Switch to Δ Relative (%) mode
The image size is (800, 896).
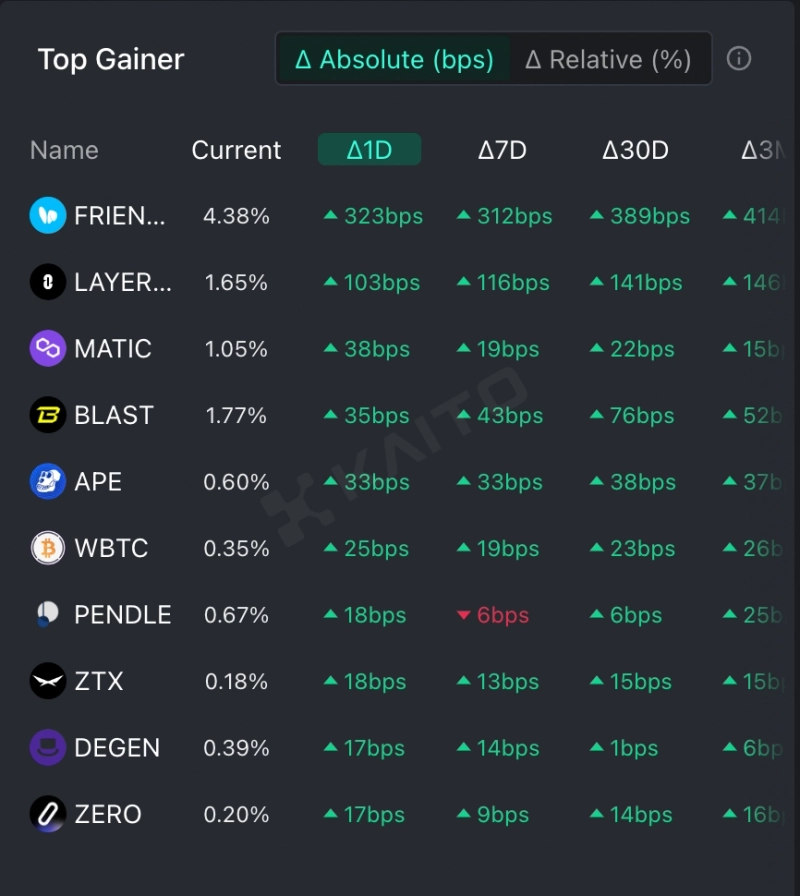[x=608, y=60]
